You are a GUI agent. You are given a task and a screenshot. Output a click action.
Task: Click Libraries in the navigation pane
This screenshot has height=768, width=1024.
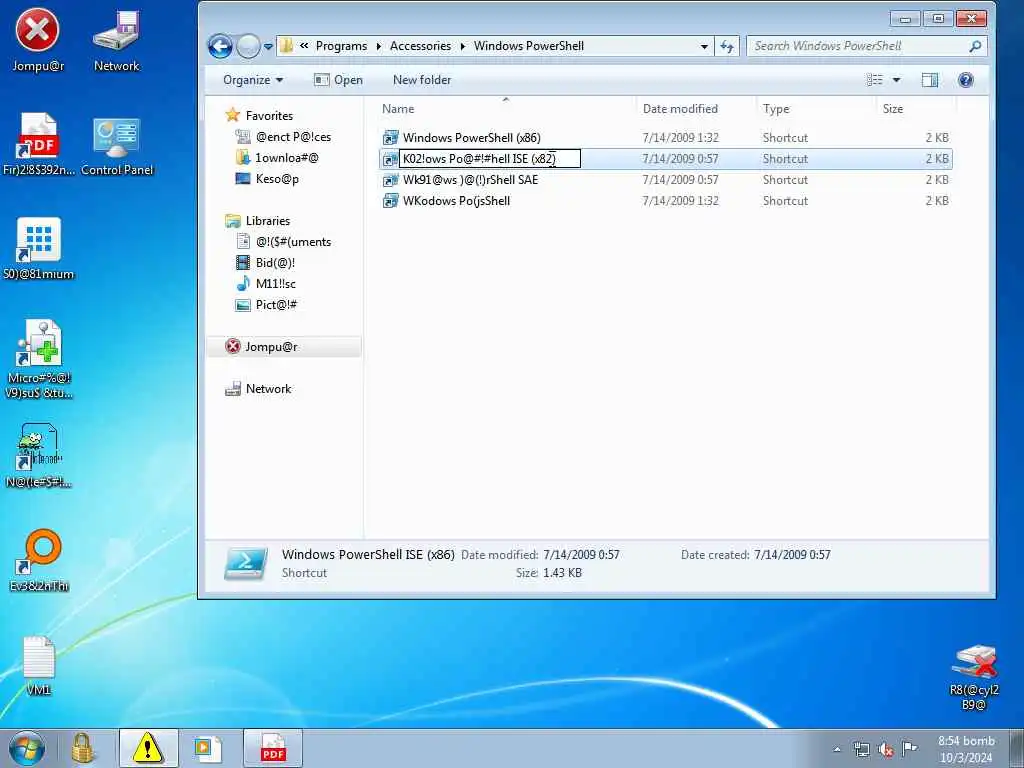coord(268,221)
